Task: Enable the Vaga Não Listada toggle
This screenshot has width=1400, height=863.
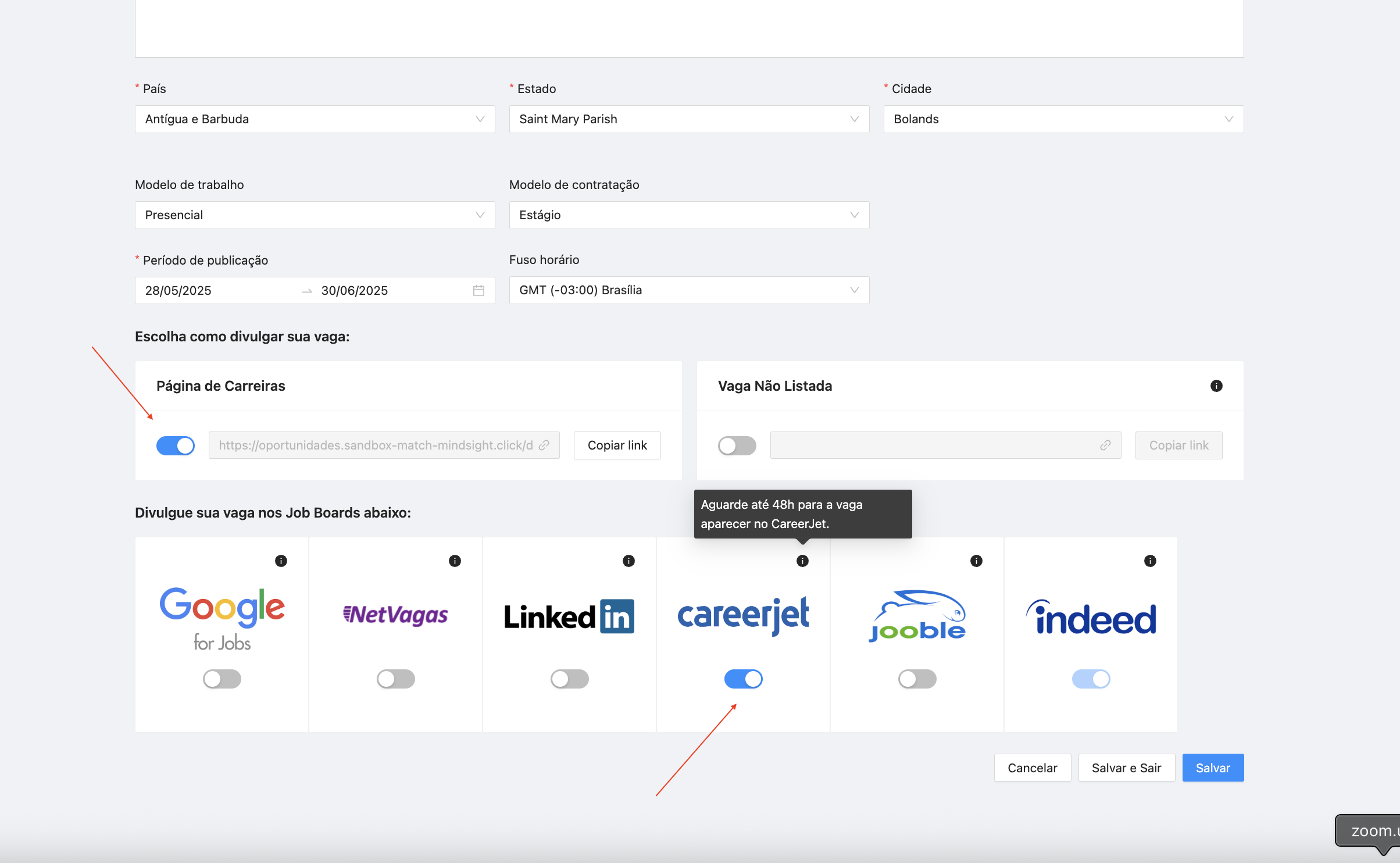Action: tap(737, 445)
